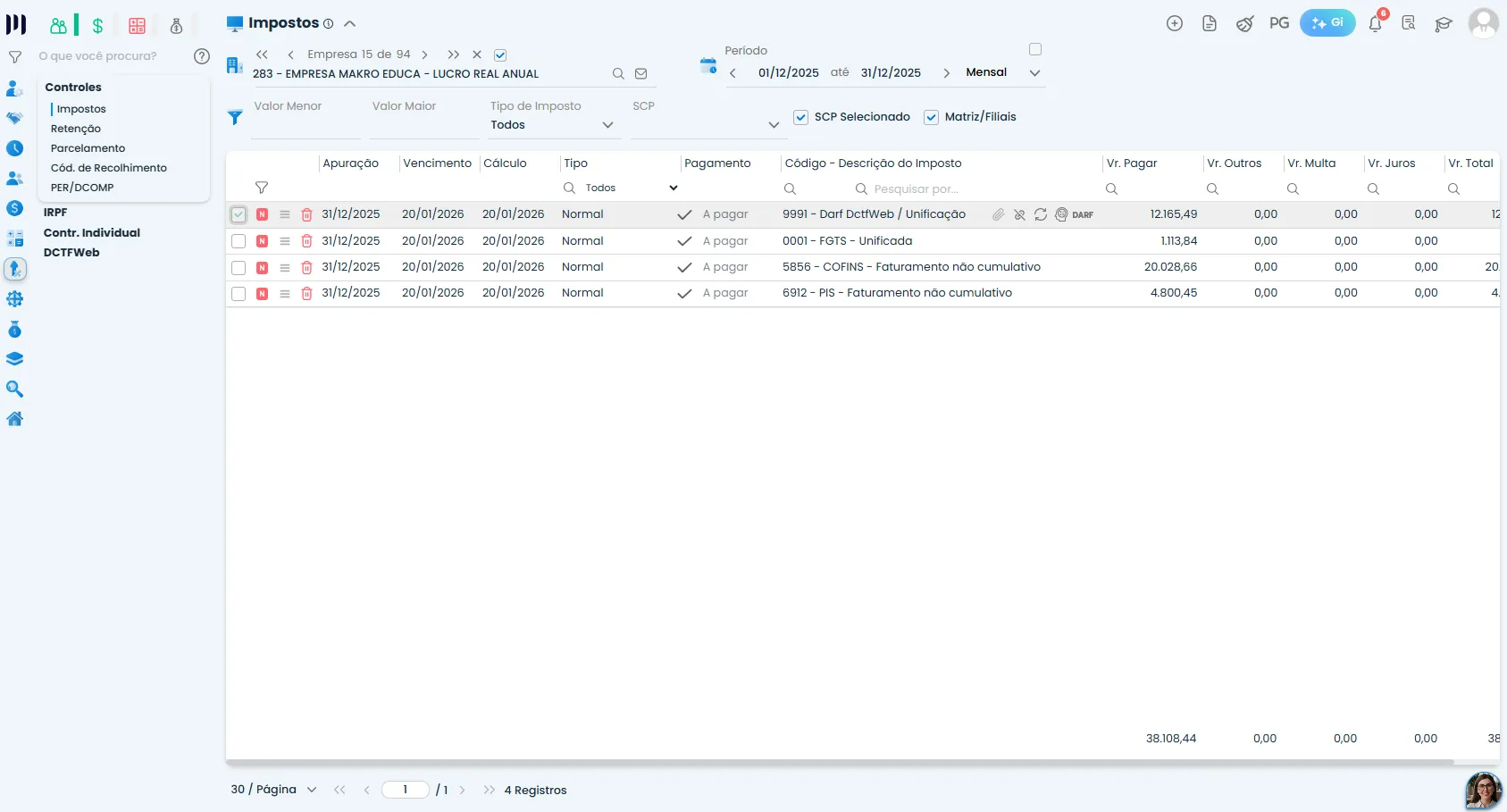Search company with magnifier icon
This screenshot has width=1507, height=812.
(618, 74)
